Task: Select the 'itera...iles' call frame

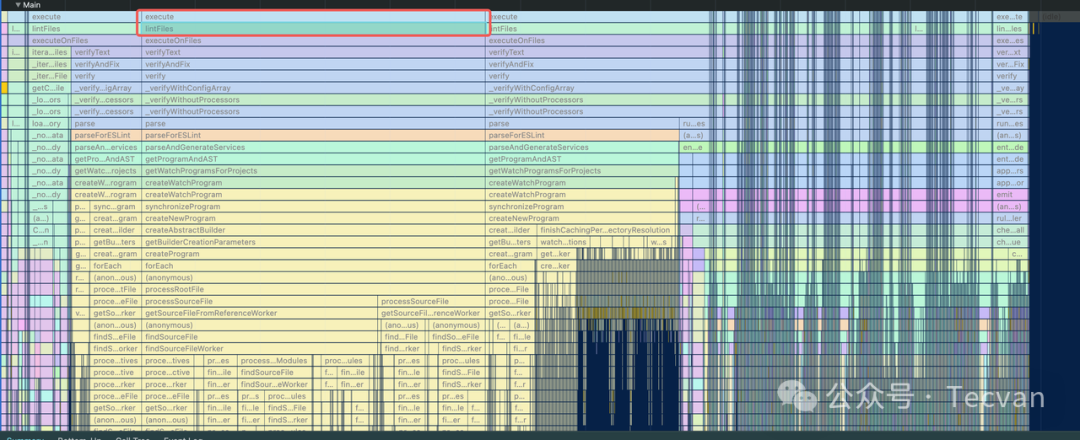Action: tap(50, 52)
